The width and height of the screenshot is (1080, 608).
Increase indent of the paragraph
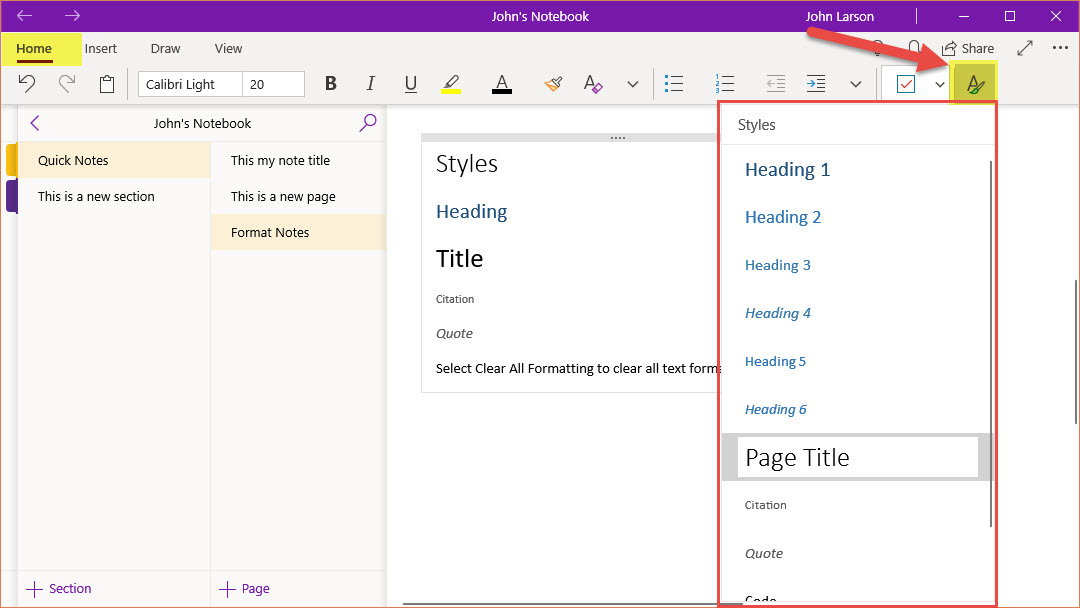(x=816, y=85)
